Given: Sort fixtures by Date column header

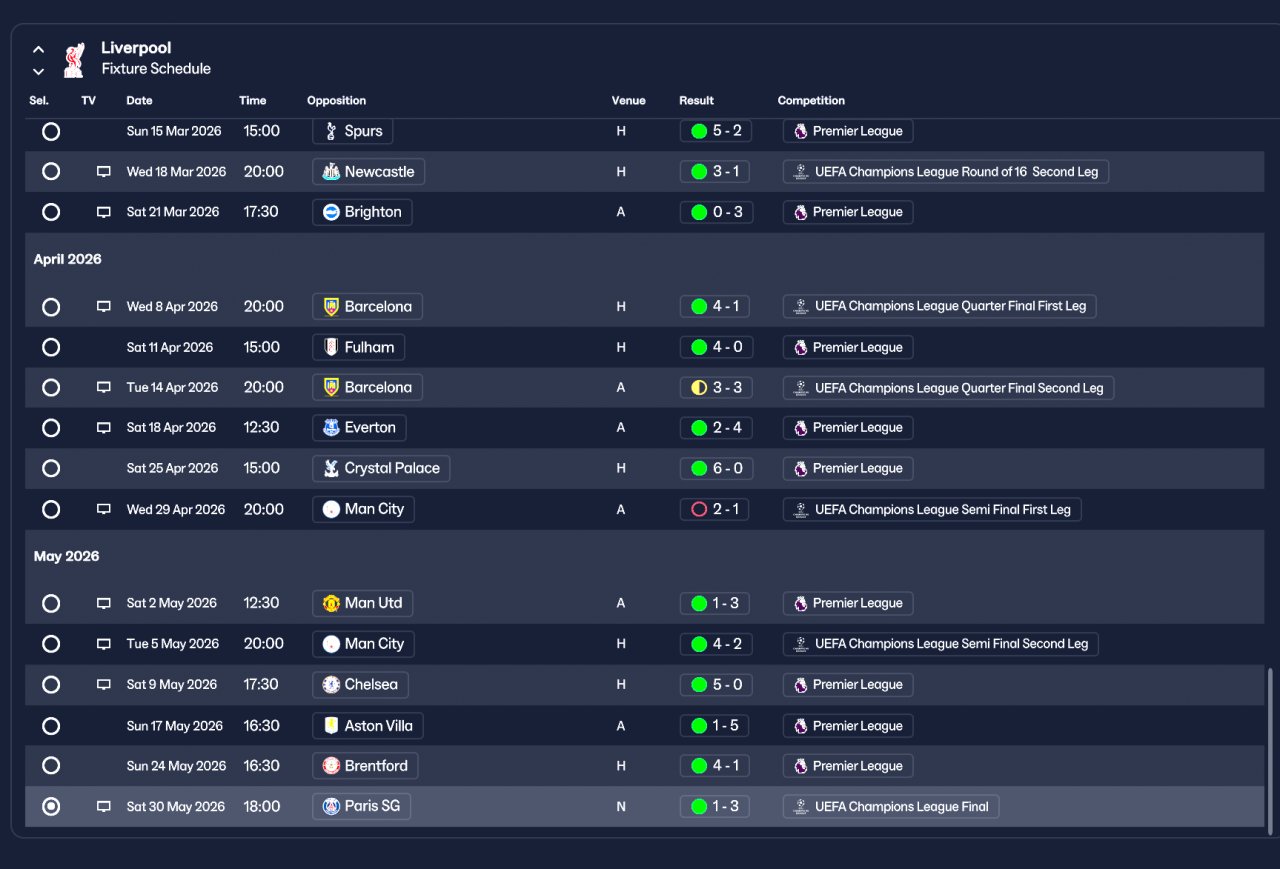Looking at the screenshot, I should [x=139, y=100].
